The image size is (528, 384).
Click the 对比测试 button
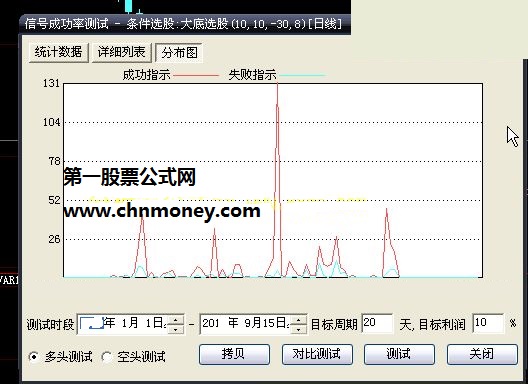click(317, 354)
